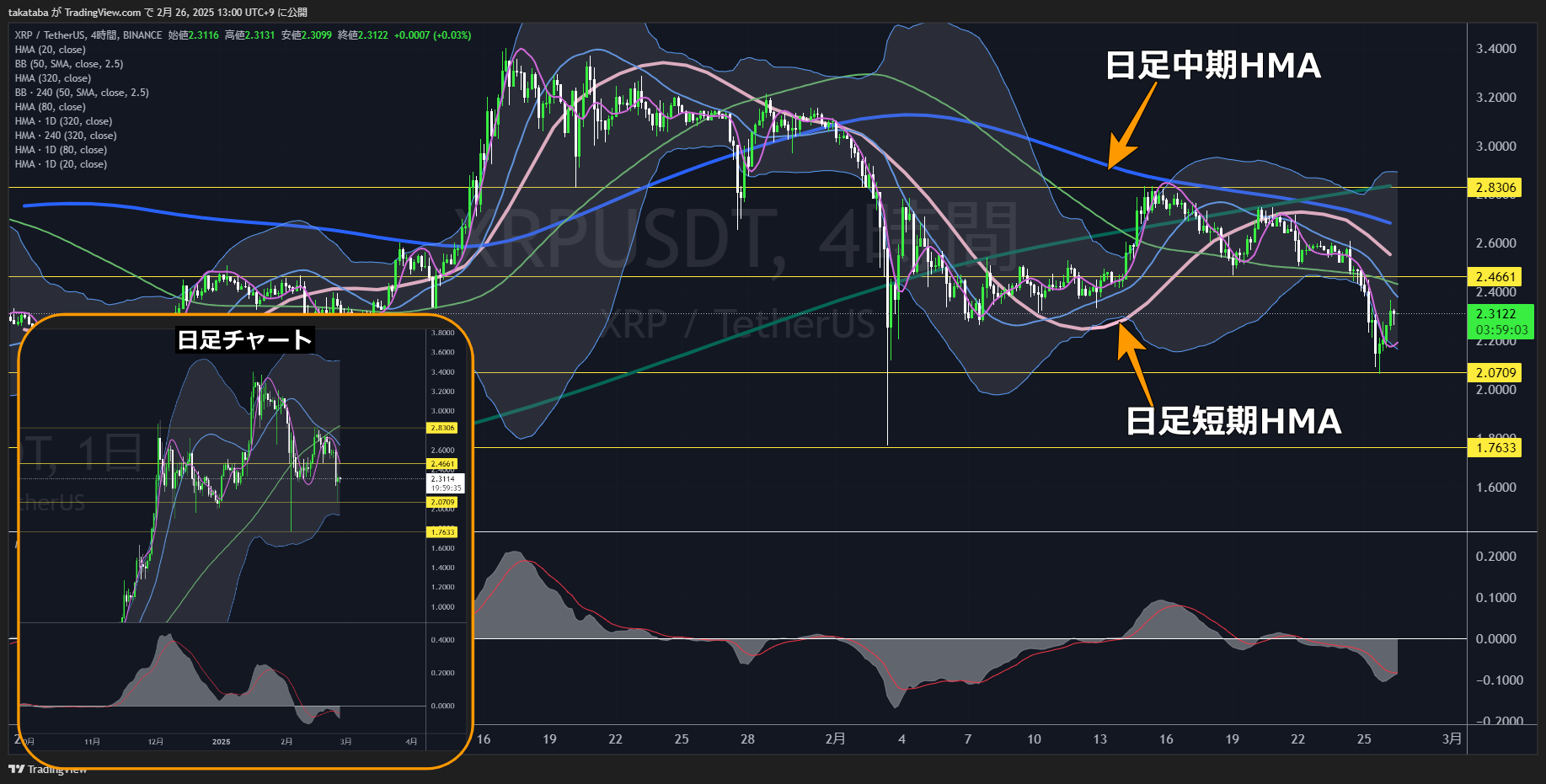Select the BB (50, SMA, close, 2.5) legend
Viewport: 1546px width, 784px height.
click(x=69, y=64)
